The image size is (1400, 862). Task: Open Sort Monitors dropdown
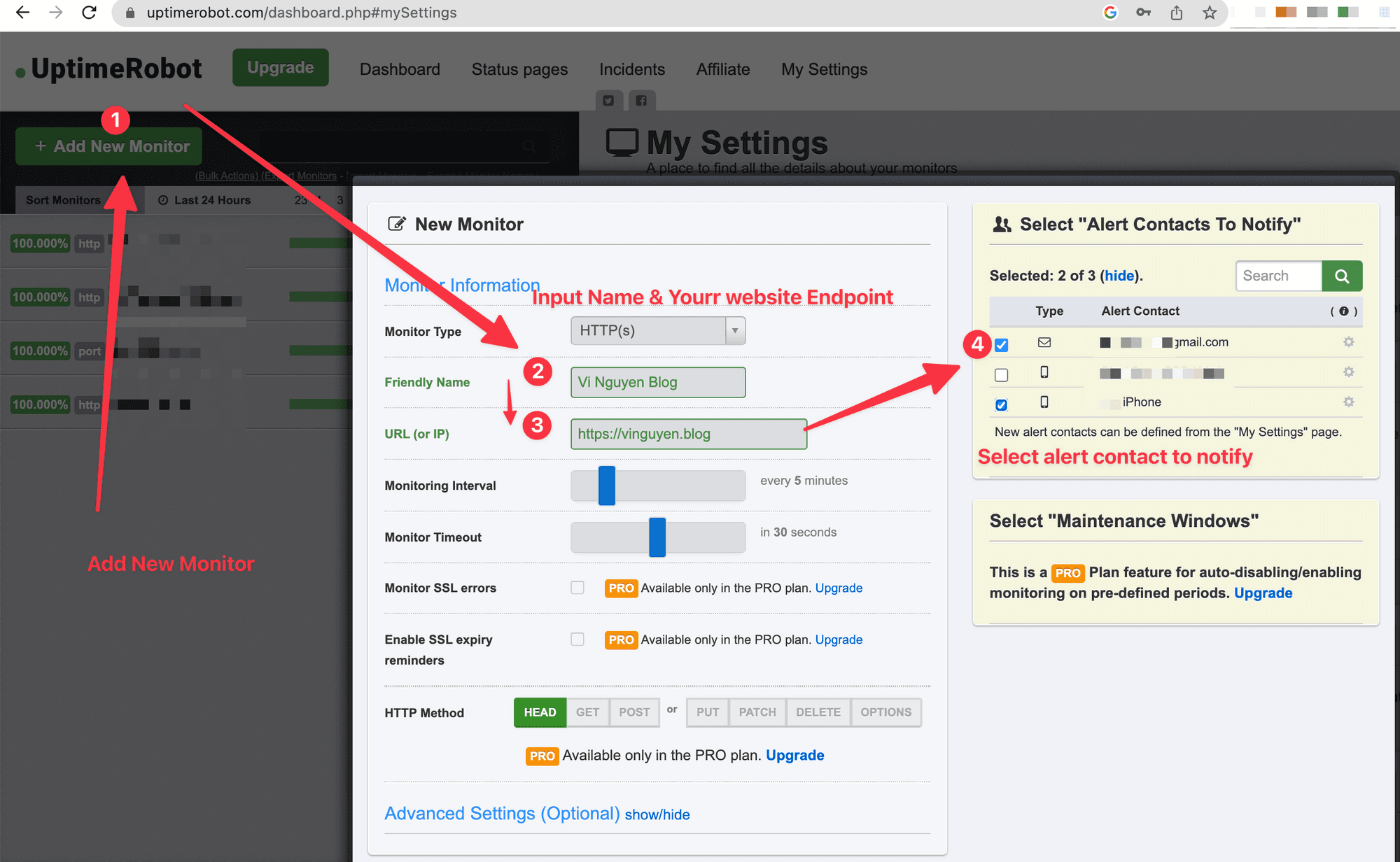(x=64, y=200)
